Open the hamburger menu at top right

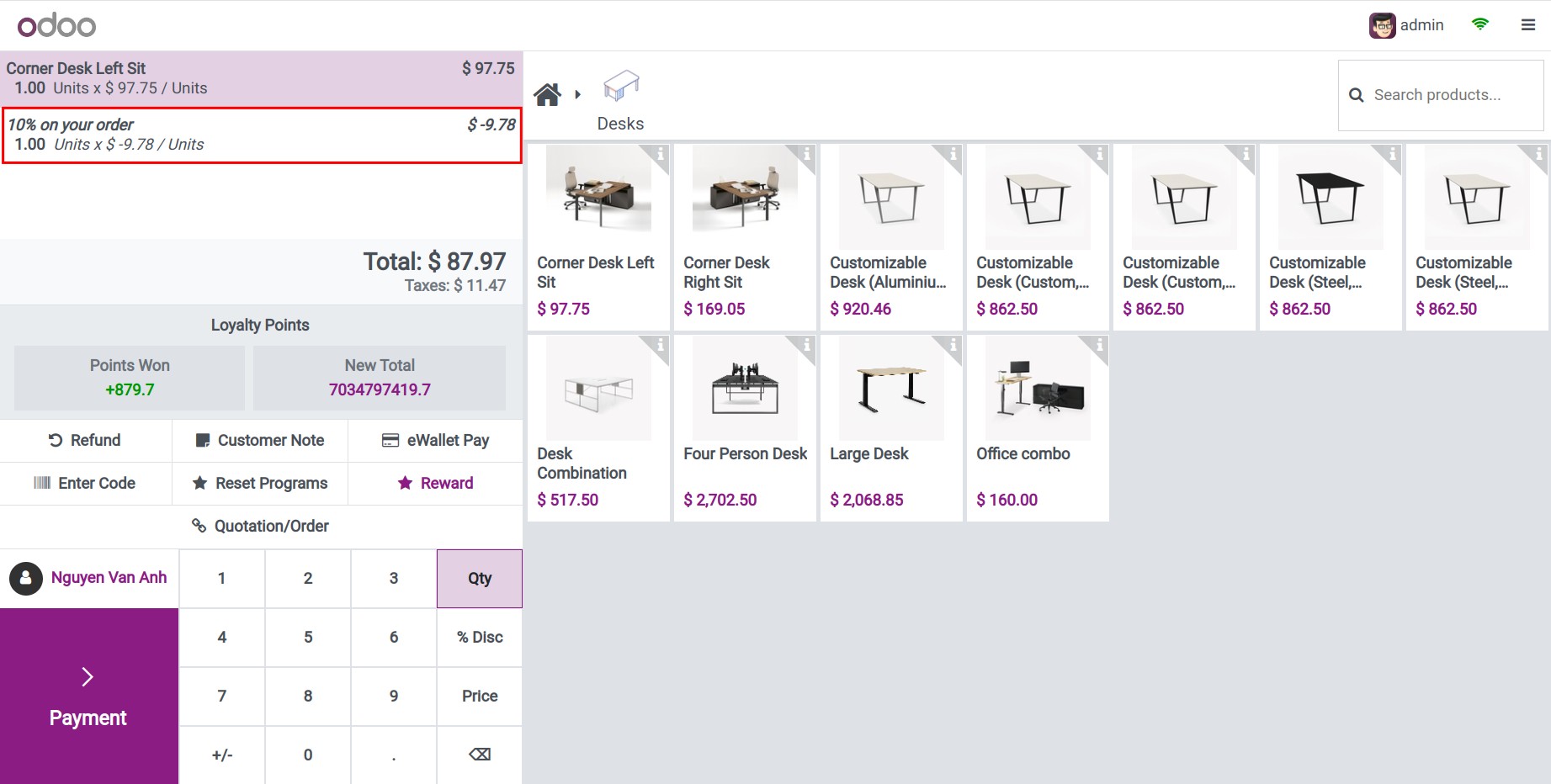coord(1528,25)
